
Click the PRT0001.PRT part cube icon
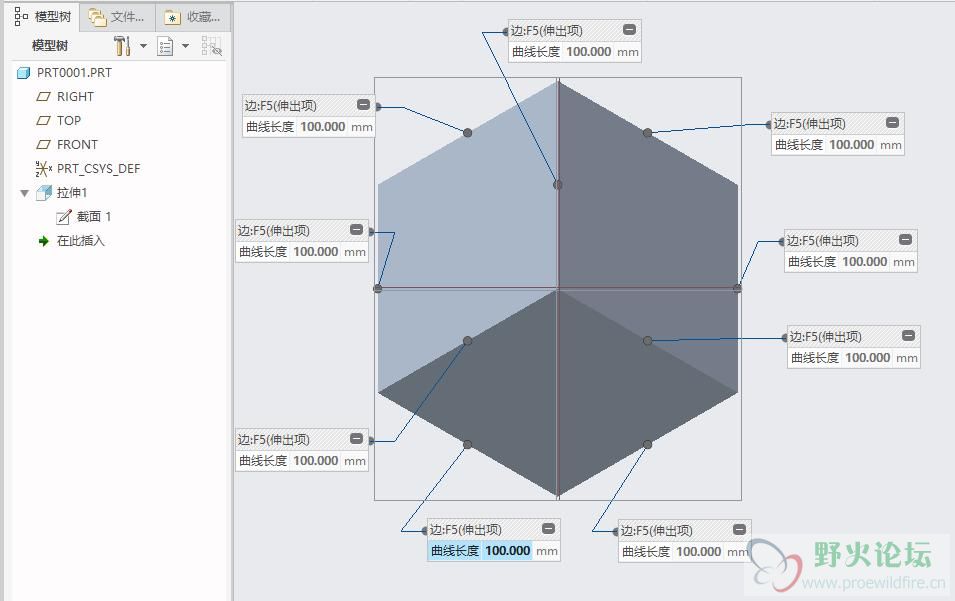[23, 73]
